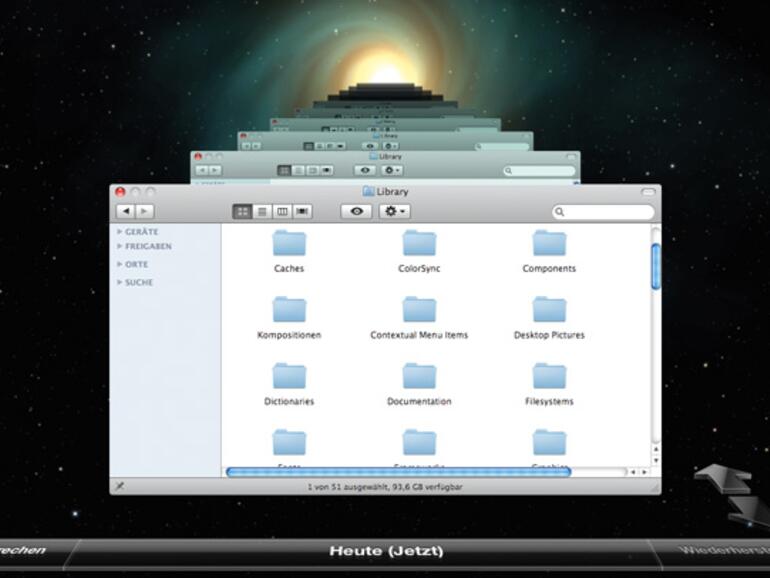Click the scroll down arrow
The height and width of the screenshot is (578, 770).
(x=656, y=461)
